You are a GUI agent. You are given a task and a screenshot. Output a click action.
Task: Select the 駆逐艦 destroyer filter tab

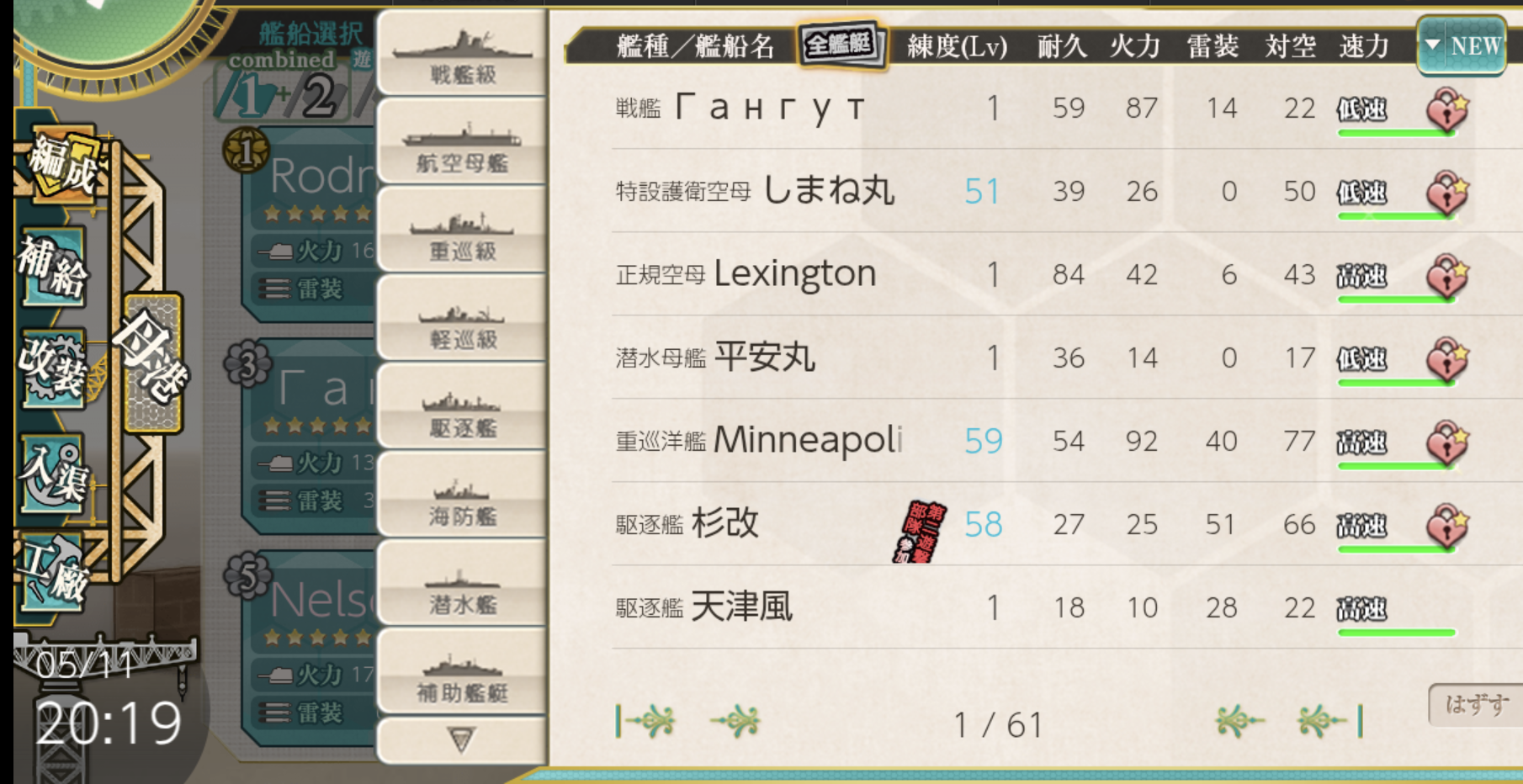(462, 409)
